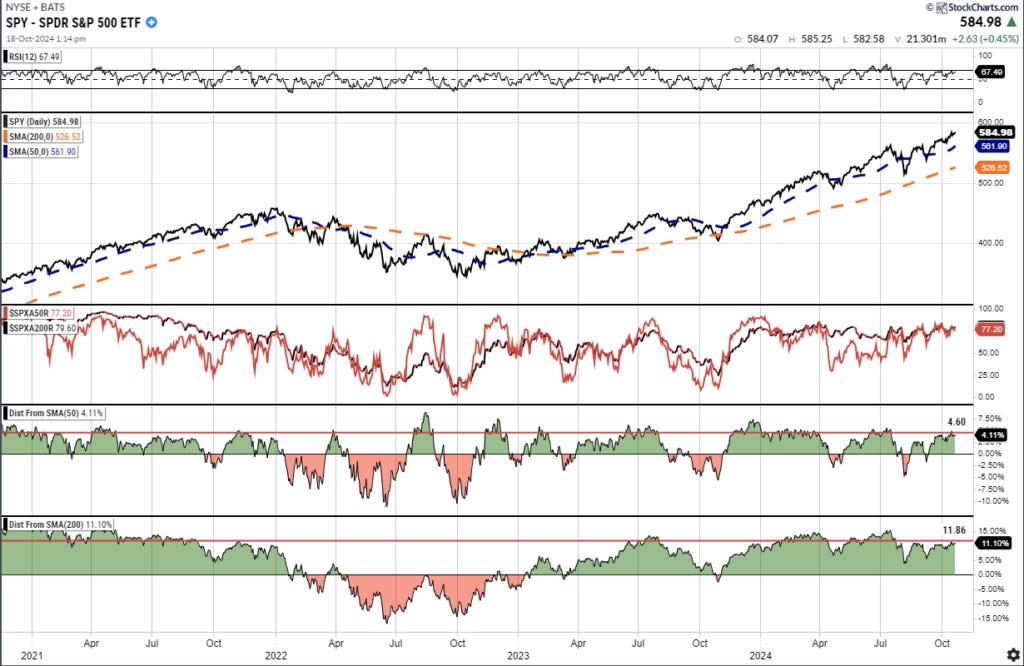This screenshot has height=666, width=1024.
Task: Click the 7.50% axis label
Action: pyautogui.click(x=989, y=419)
